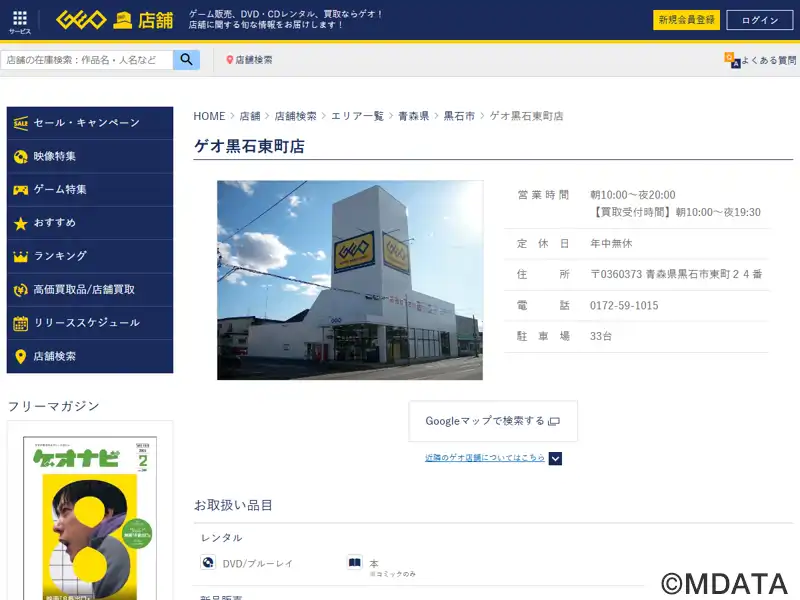Click the external-link icon on Google map button
The width and height of the screenshot is (800, 600).
[x=554, y=421]
